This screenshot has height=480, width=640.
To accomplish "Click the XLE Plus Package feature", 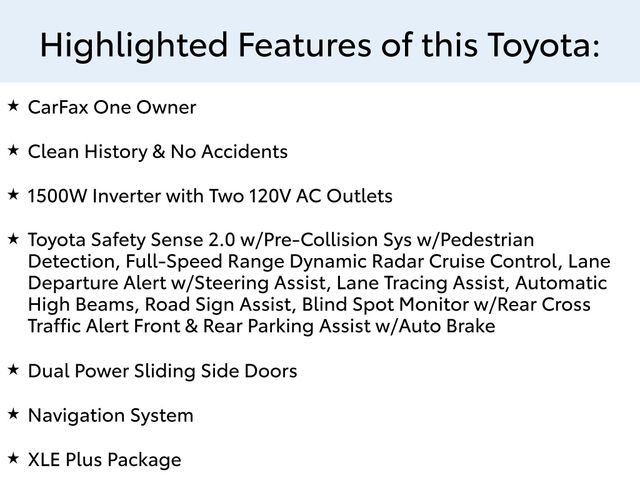I will [x=104, y=460].
